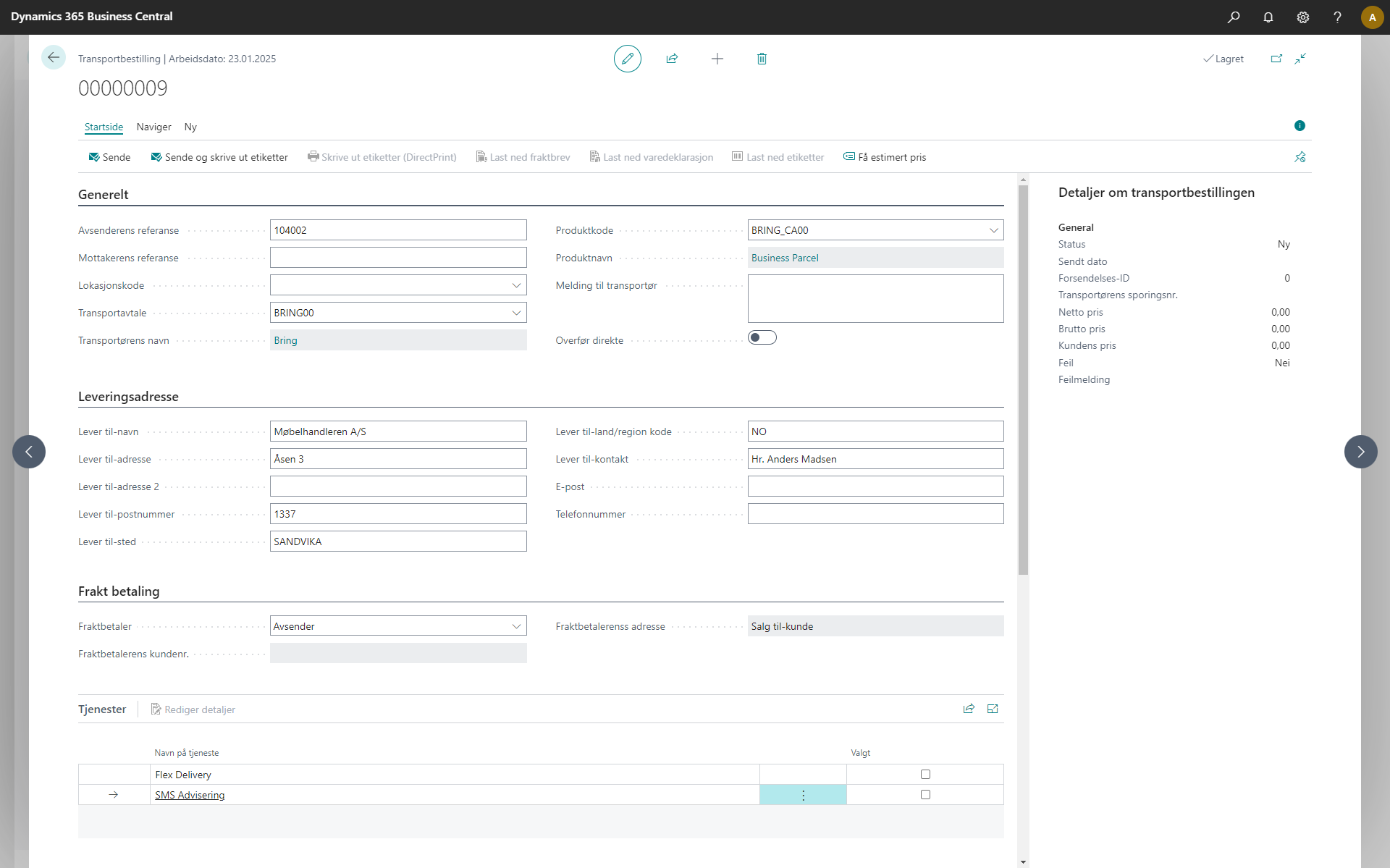The image size is (1390, 868).
Task: Switch to the Naviger tab
Action: click(x=153, y=127)
